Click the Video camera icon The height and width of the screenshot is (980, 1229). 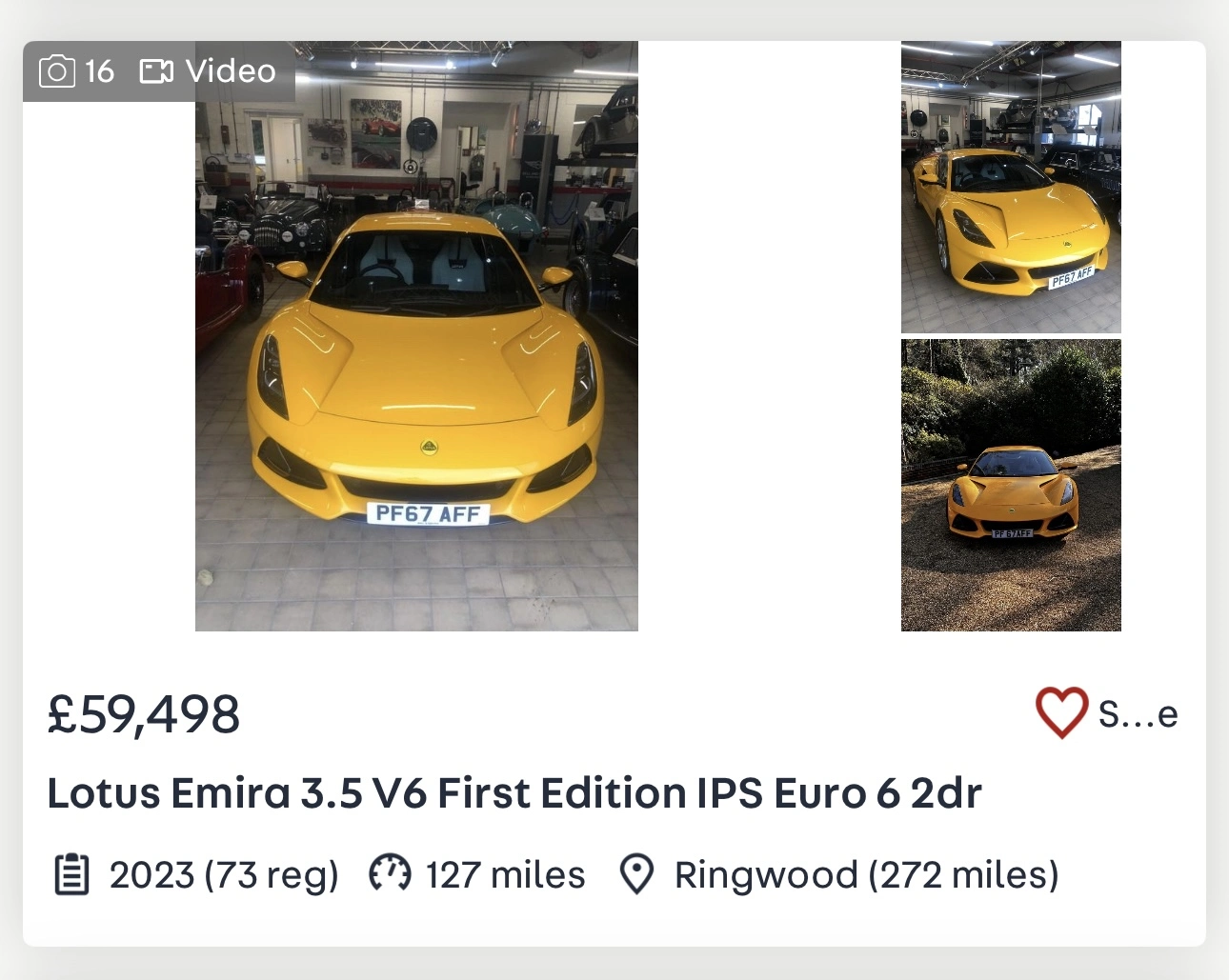[x=156, y=71]
